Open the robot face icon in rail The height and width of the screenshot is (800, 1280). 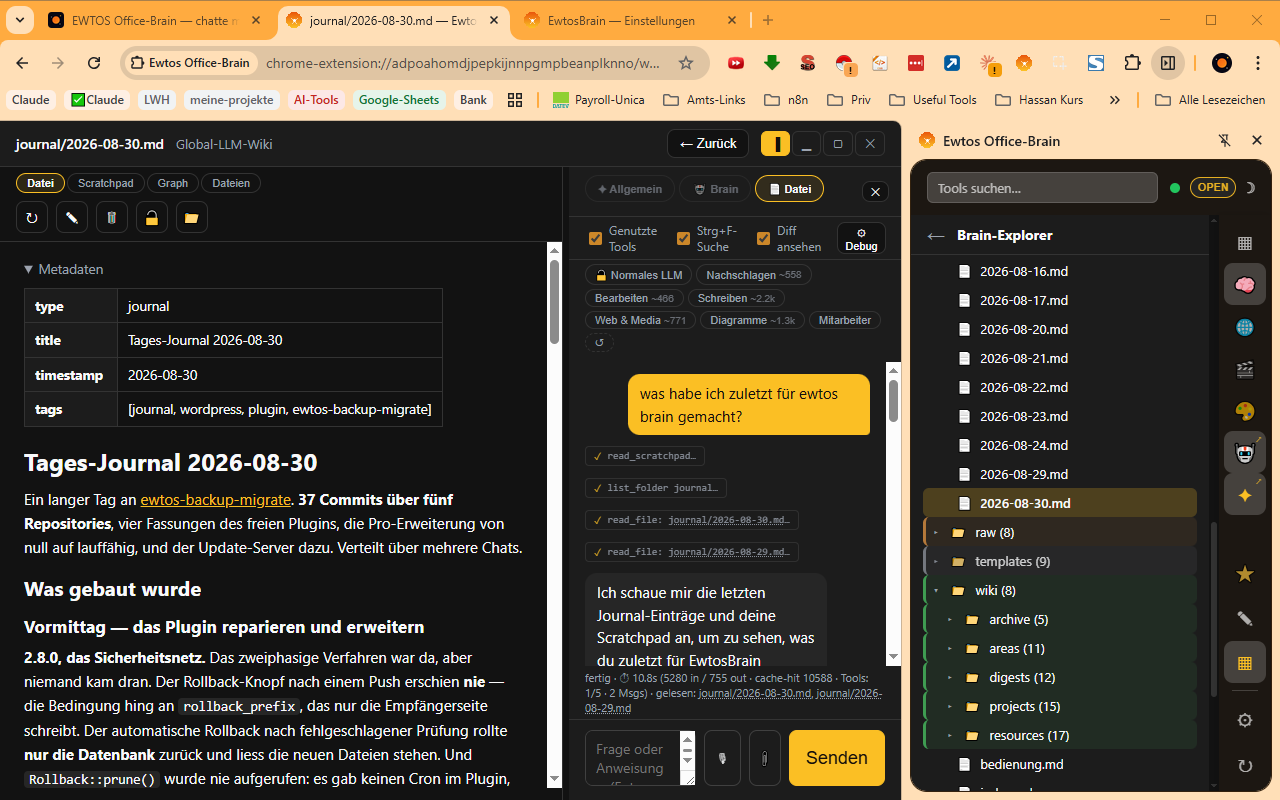(1245, 453)
